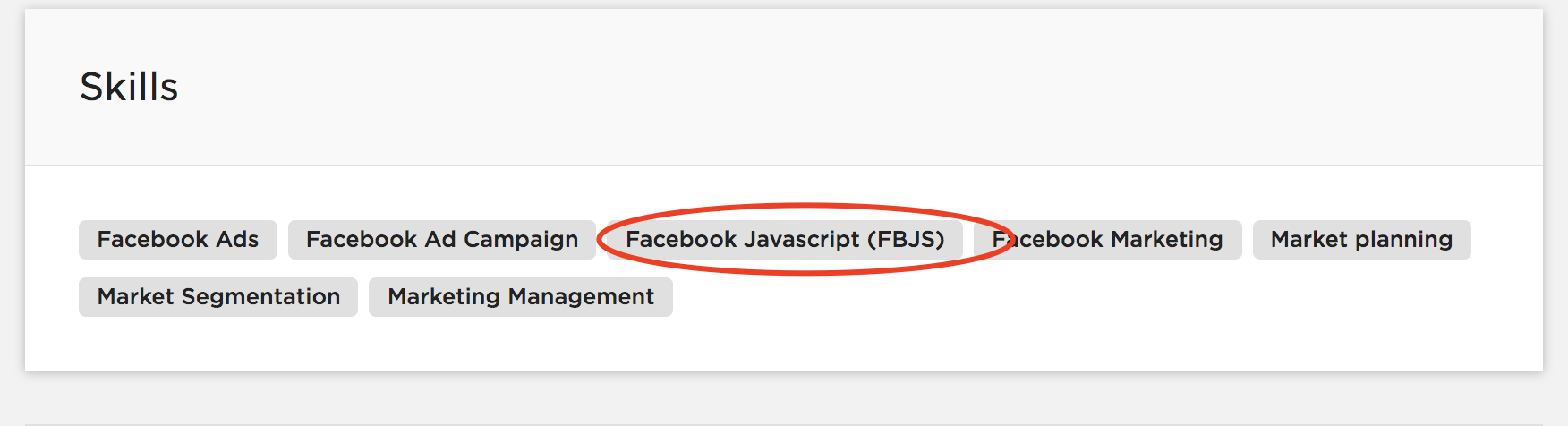1568x426 pixels.
Task: Select the Market Segmentation skill tag
Action: [x=218, y=297]
